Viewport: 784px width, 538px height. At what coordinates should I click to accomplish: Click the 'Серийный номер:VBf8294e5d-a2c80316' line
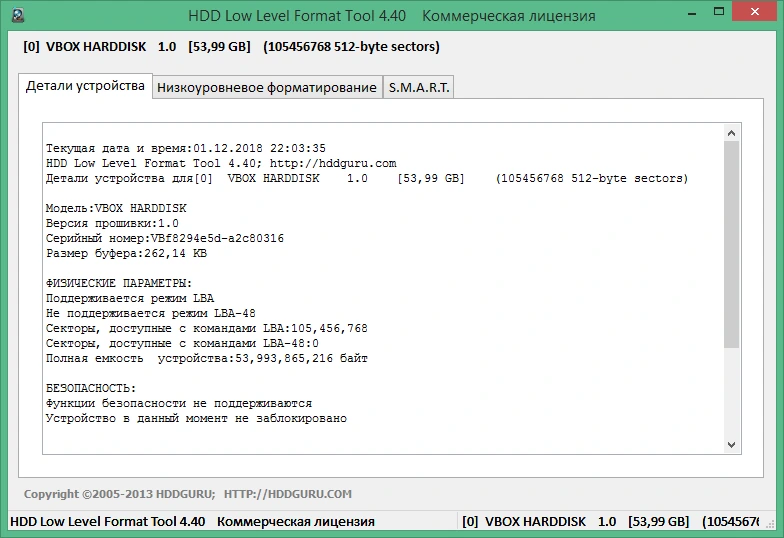(x=165, y=238)
